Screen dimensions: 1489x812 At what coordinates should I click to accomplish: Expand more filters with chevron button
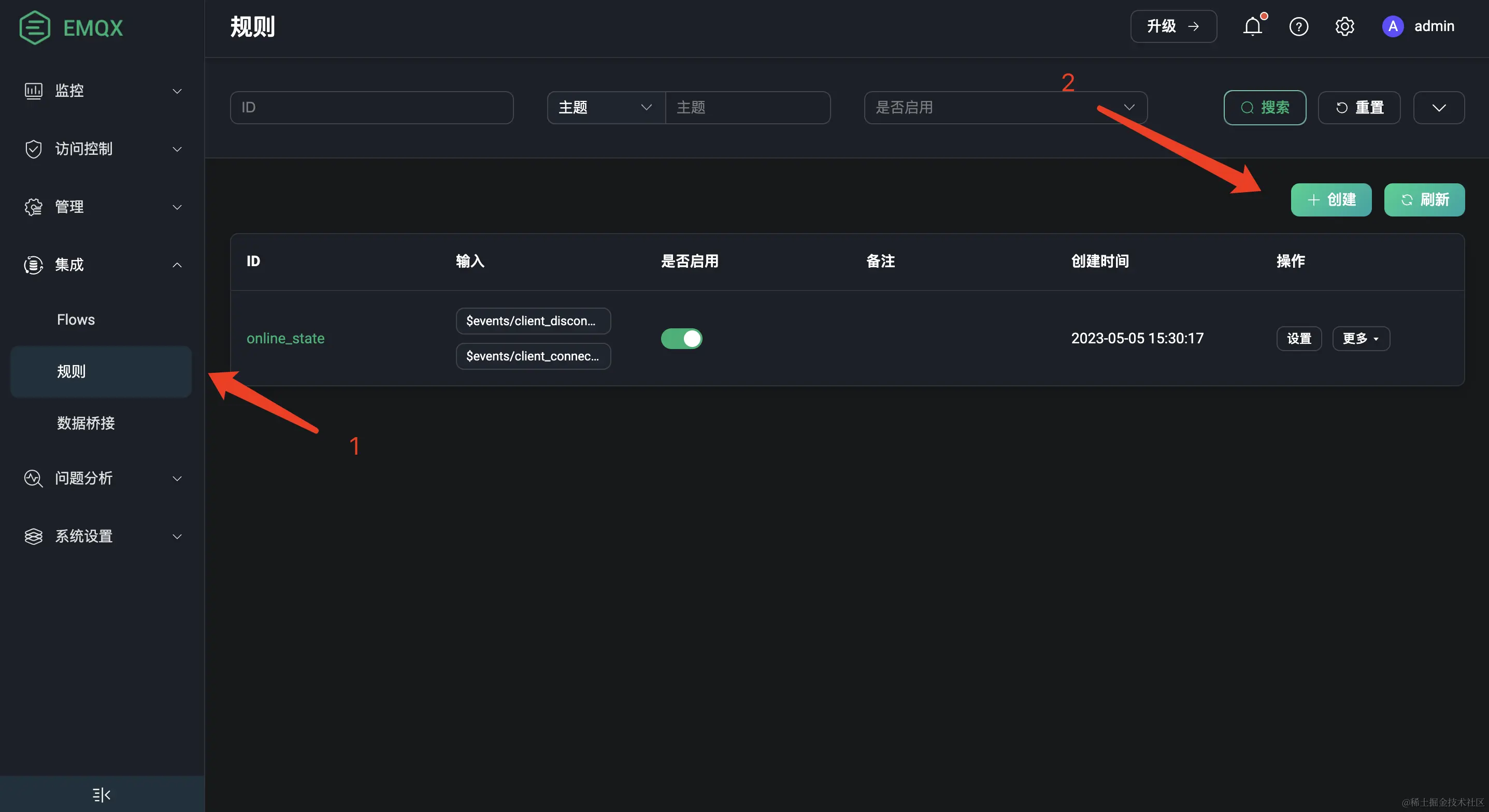point(1438,108)
